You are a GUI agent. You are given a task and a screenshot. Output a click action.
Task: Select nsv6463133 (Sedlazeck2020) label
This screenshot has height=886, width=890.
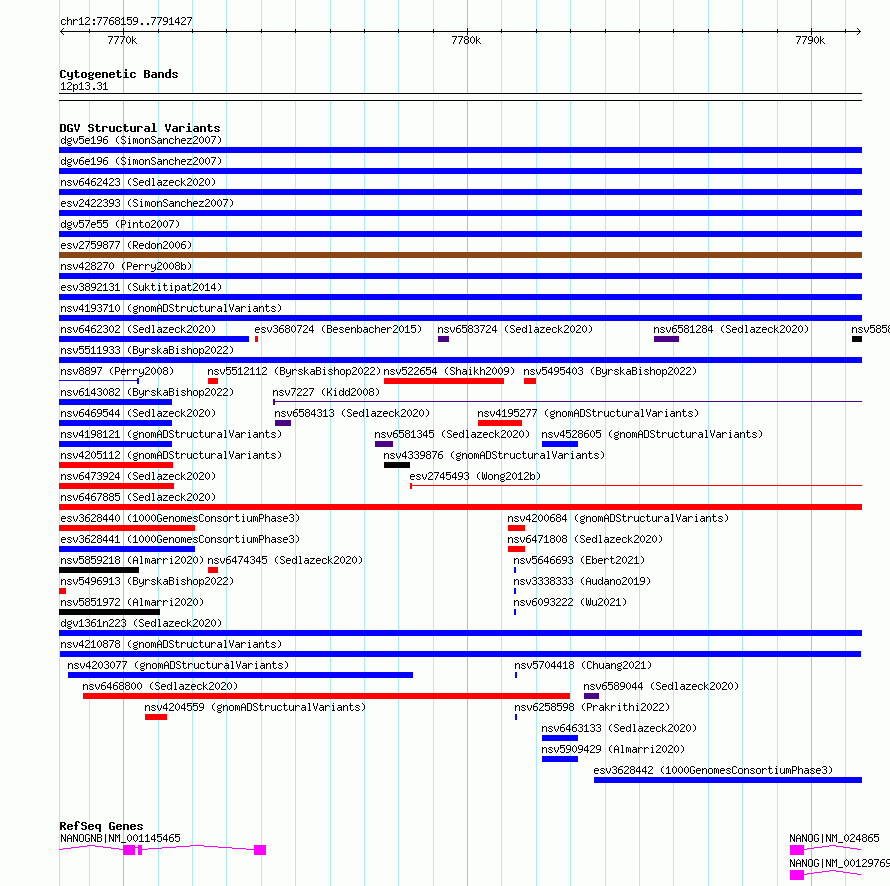coord(619,728)
